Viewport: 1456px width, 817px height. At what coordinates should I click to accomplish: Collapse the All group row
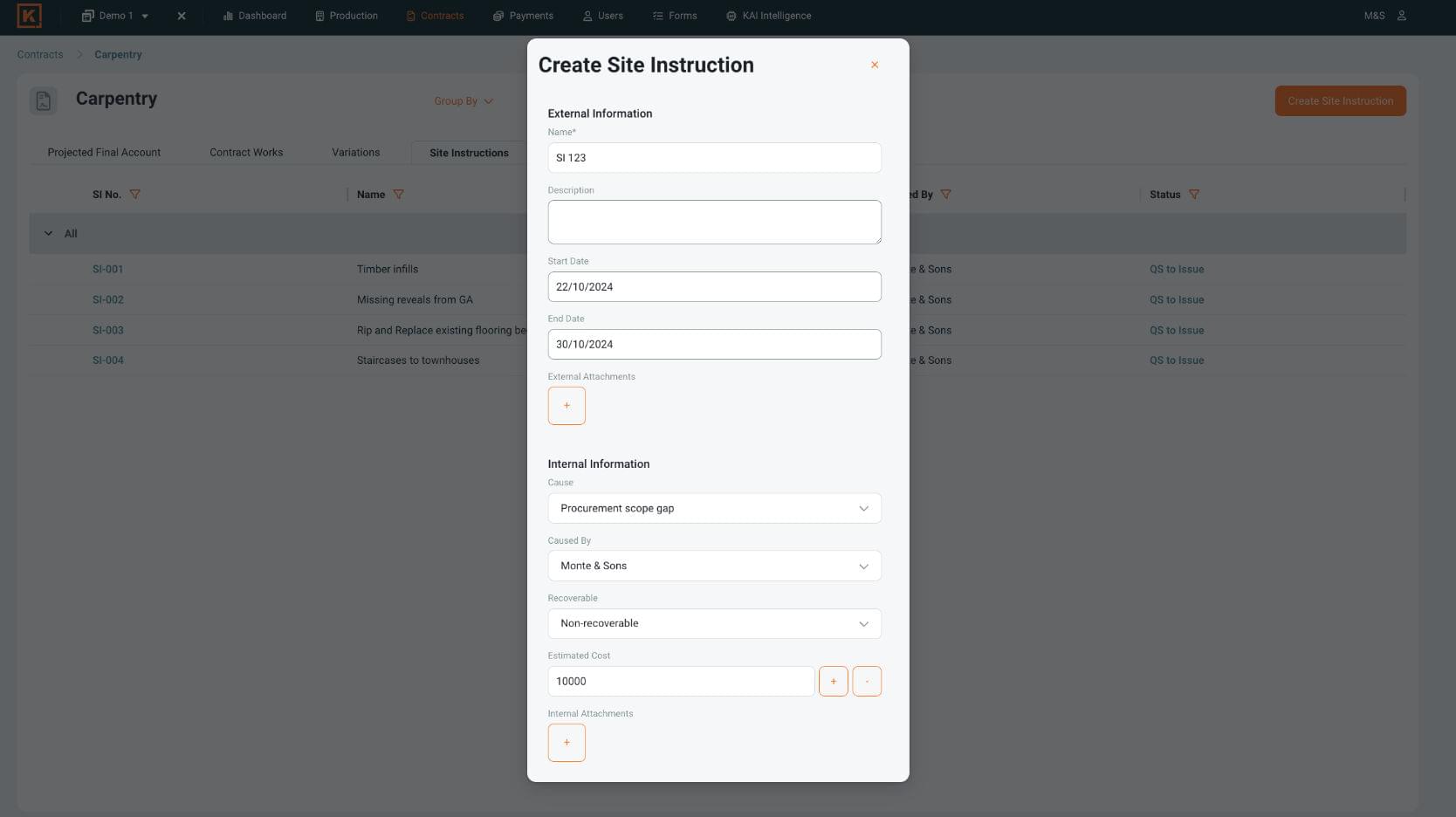point(49,234)
